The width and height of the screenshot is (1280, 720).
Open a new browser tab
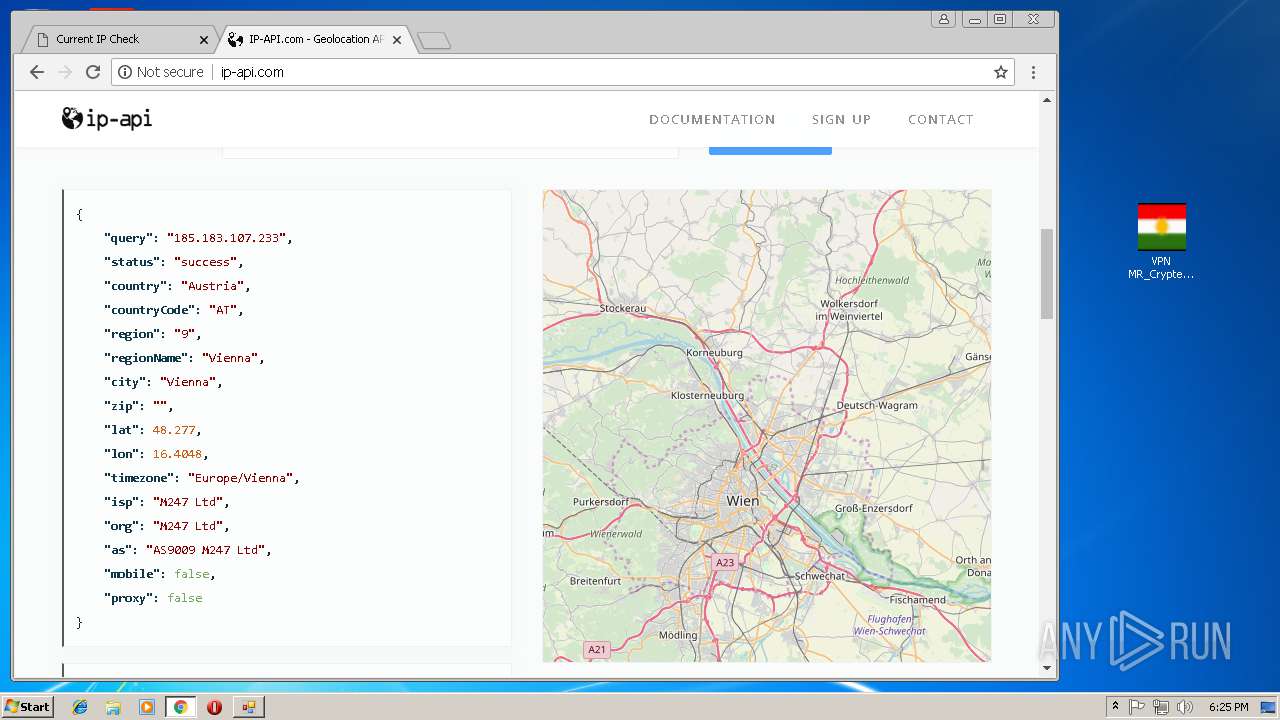click(x=434, y=40)
